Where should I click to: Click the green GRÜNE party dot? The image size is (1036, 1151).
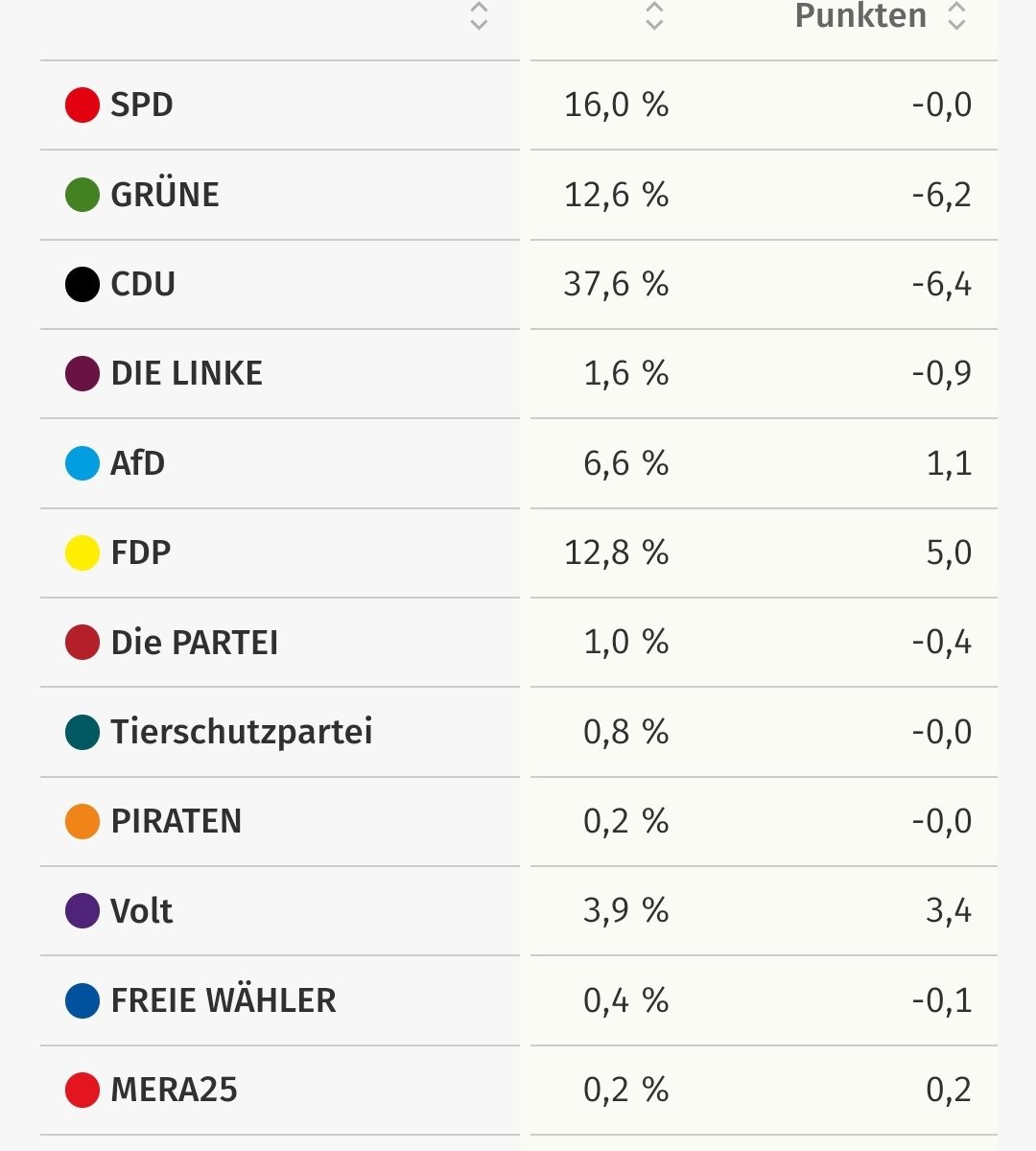tap(82, 194)
